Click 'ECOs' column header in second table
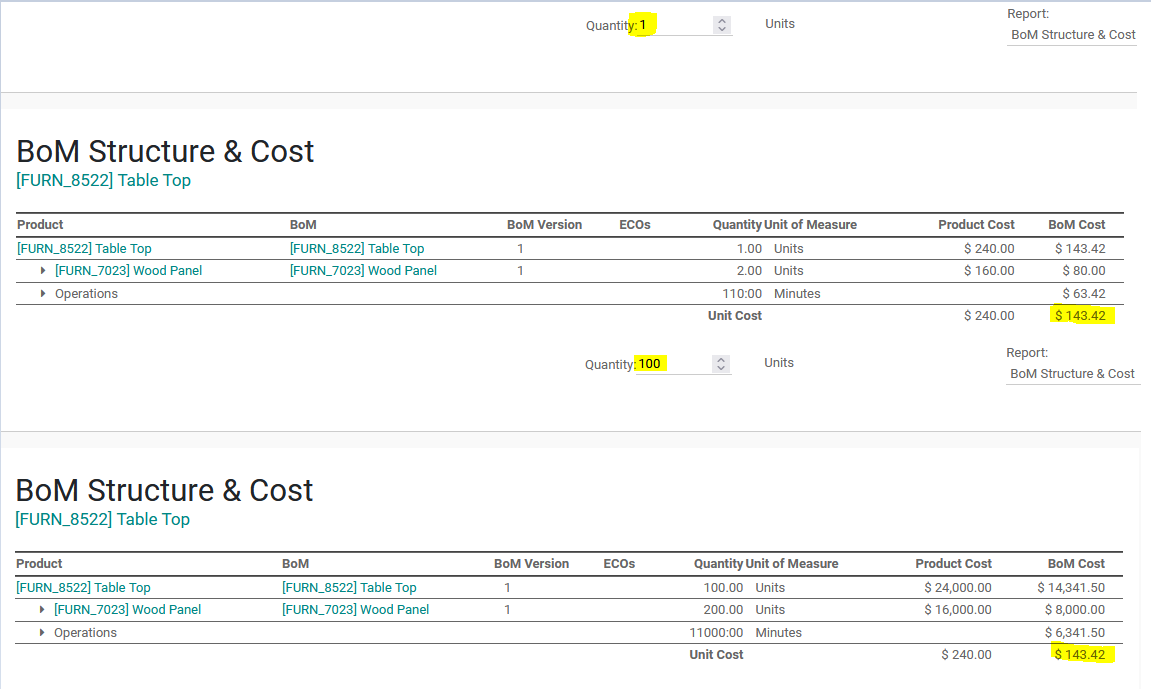This screenshot has height=689, width=1151. pyautogui.click(x=619, y=564)
